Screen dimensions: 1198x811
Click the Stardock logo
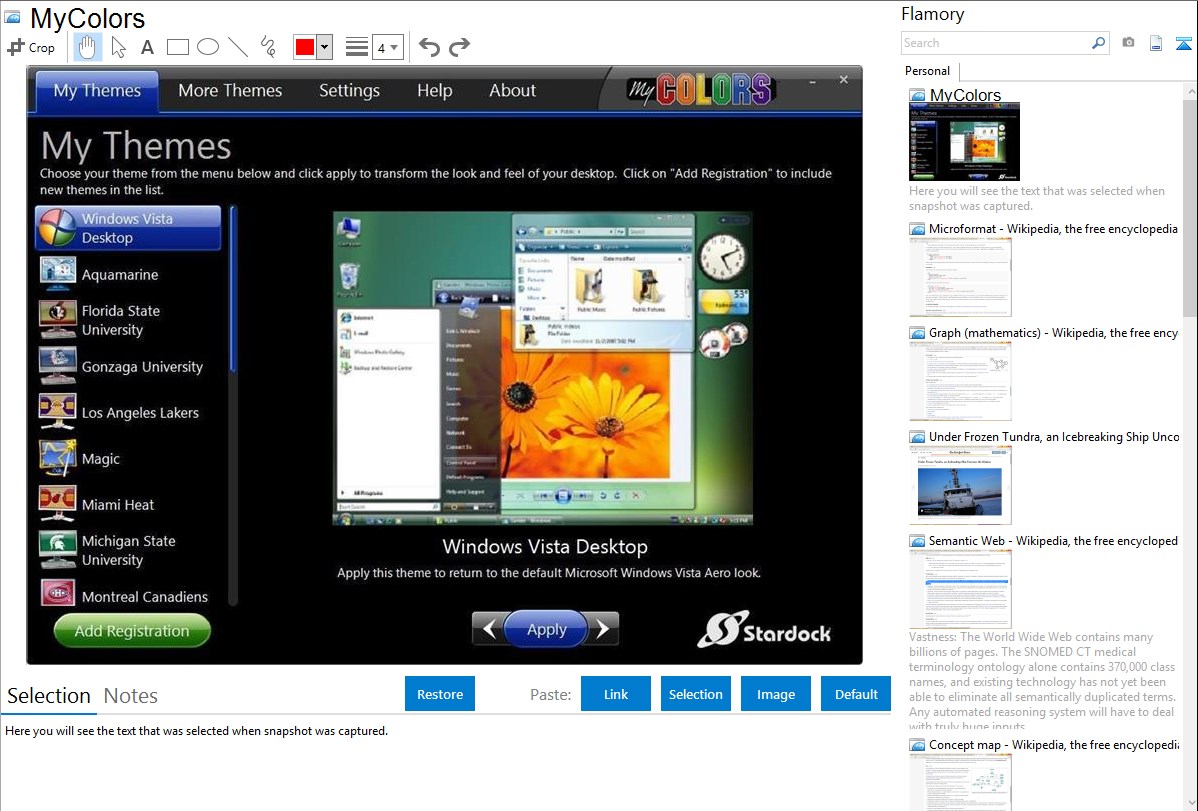[x=764, y=630]
